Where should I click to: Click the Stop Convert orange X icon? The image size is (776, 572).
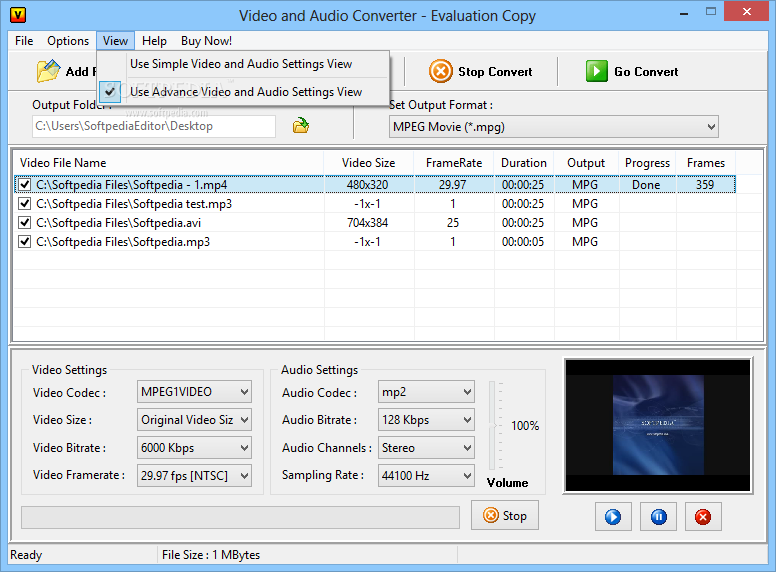[x=440, y=71]
